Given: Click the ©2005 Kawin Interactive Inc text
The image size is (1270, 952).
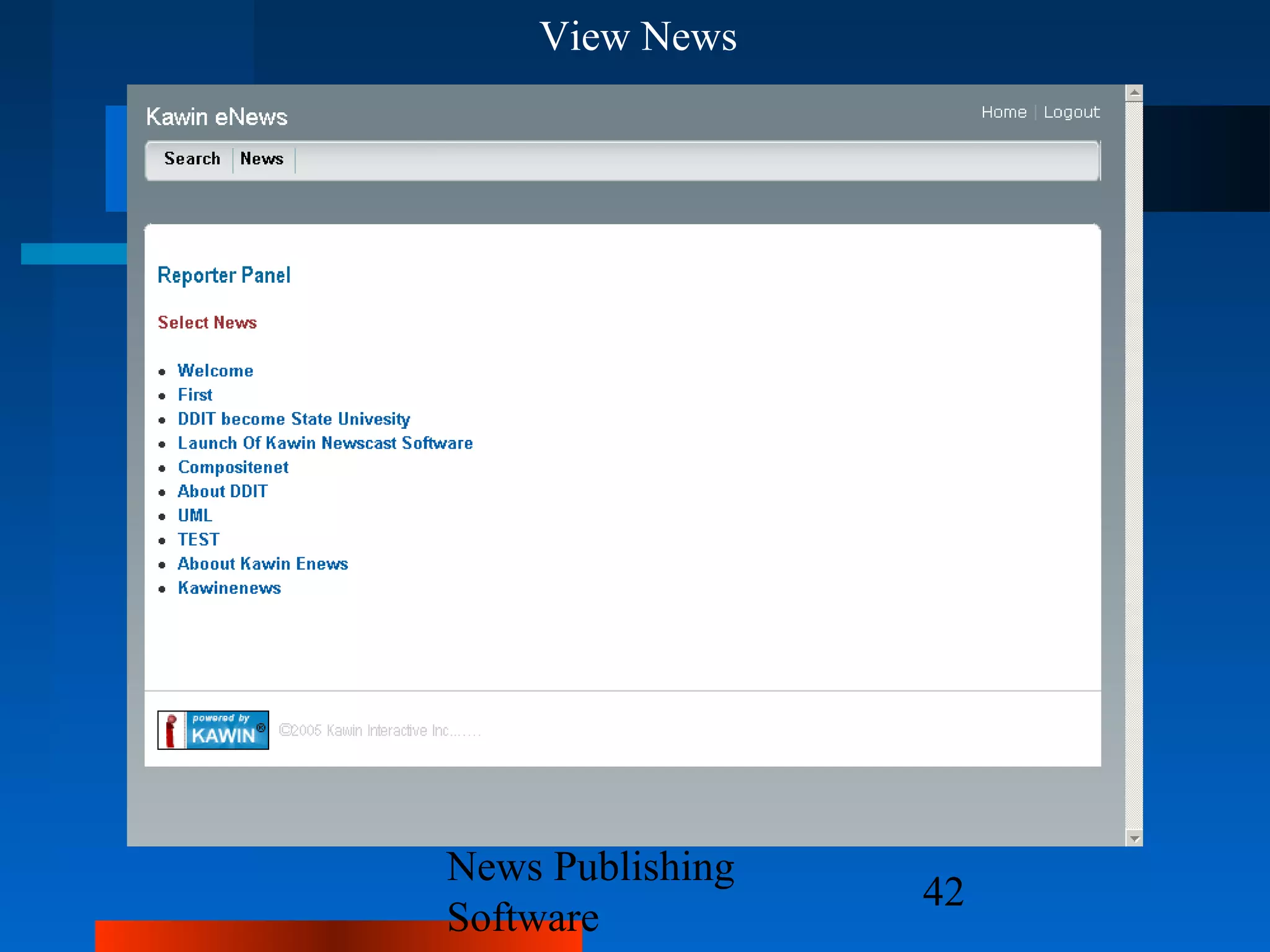Looking at the screenshot, I should (x=380, y=731).
